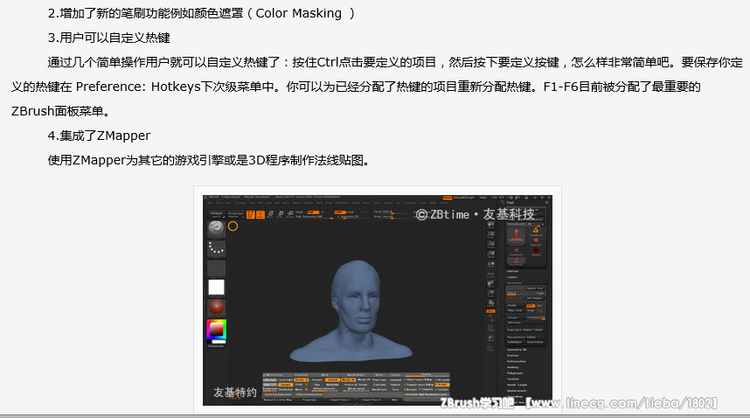Open the red material sphere picker

(x=216, y=307)
